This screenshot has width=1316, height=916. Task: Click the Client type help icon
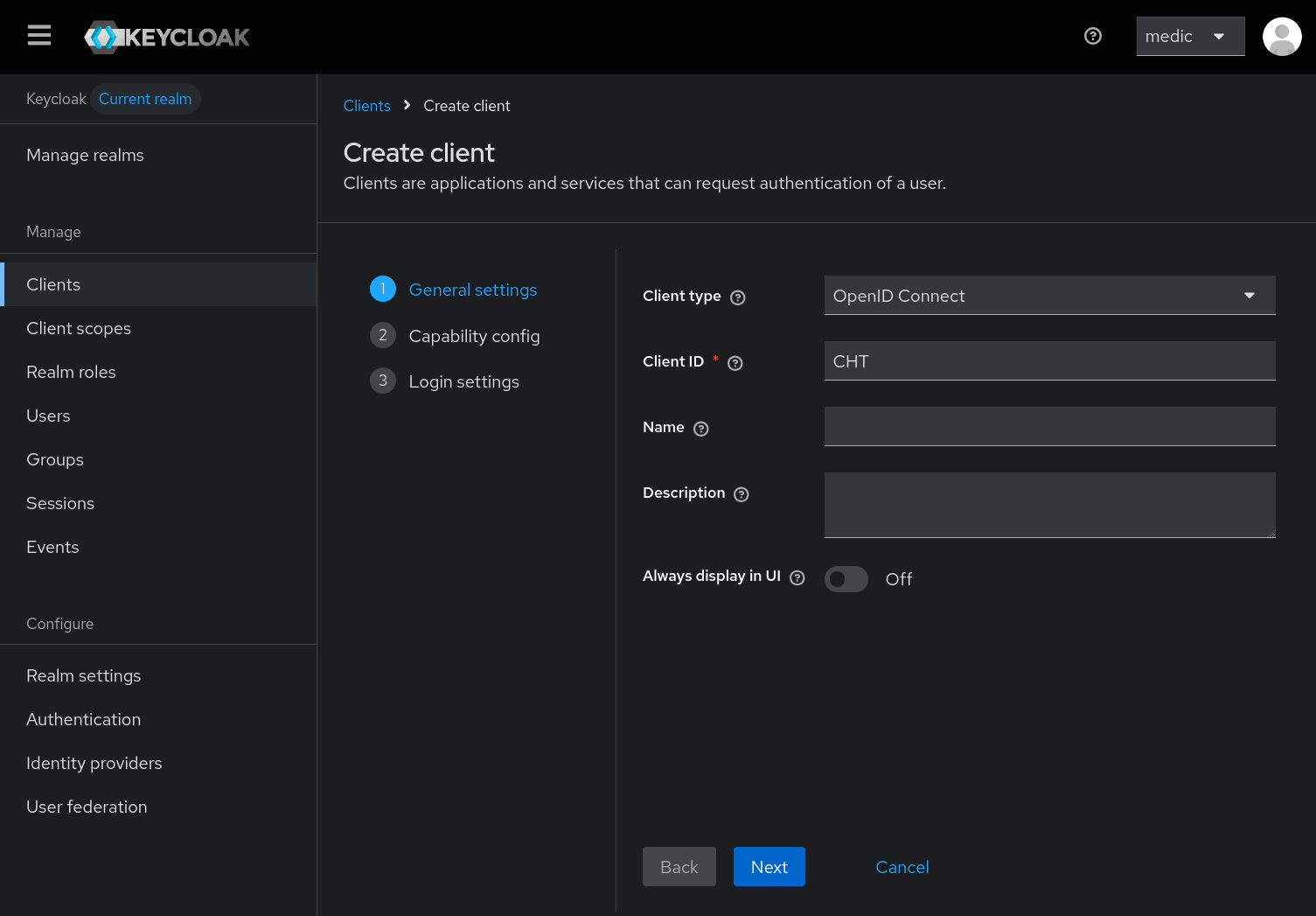click(738, 297)
